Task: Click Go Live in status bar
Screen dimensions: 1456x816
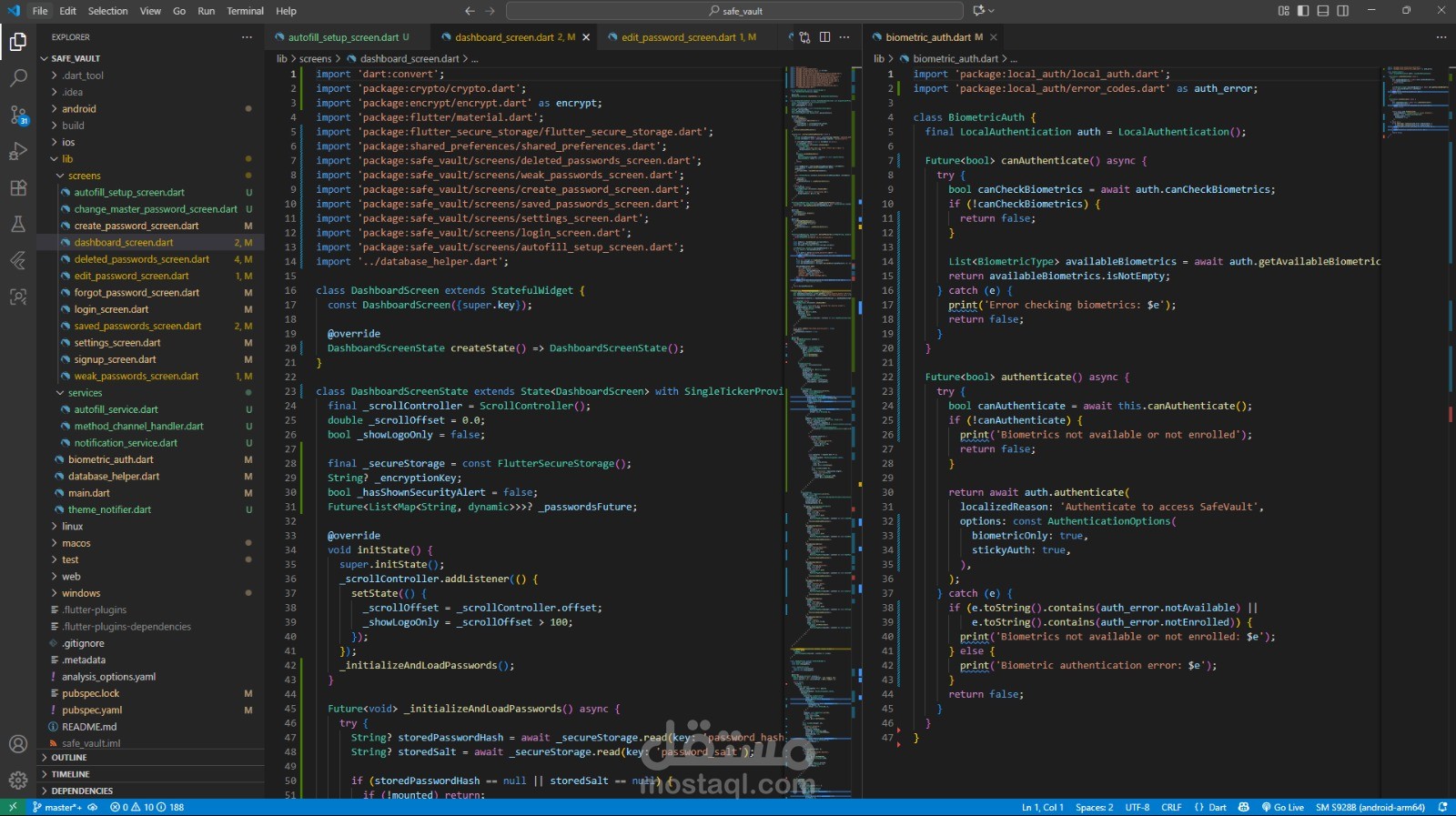Action: coord(1283,807)
